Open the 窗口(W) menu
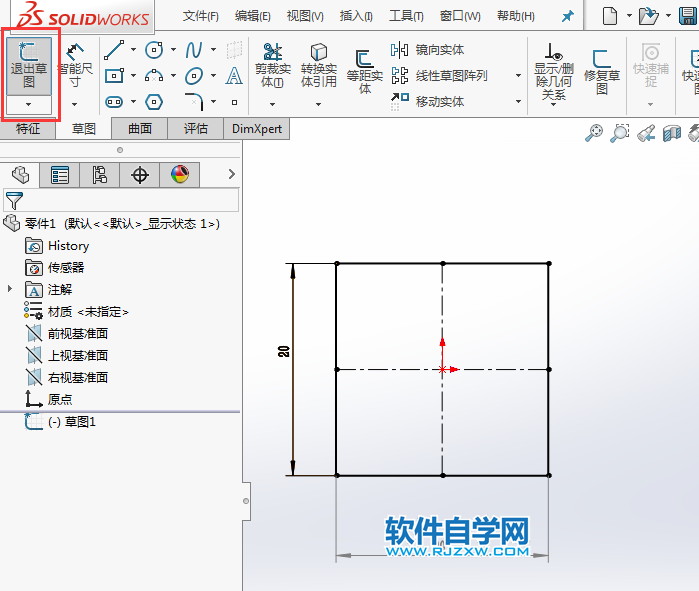Viewport: 699px width, 591px height. 460,16
